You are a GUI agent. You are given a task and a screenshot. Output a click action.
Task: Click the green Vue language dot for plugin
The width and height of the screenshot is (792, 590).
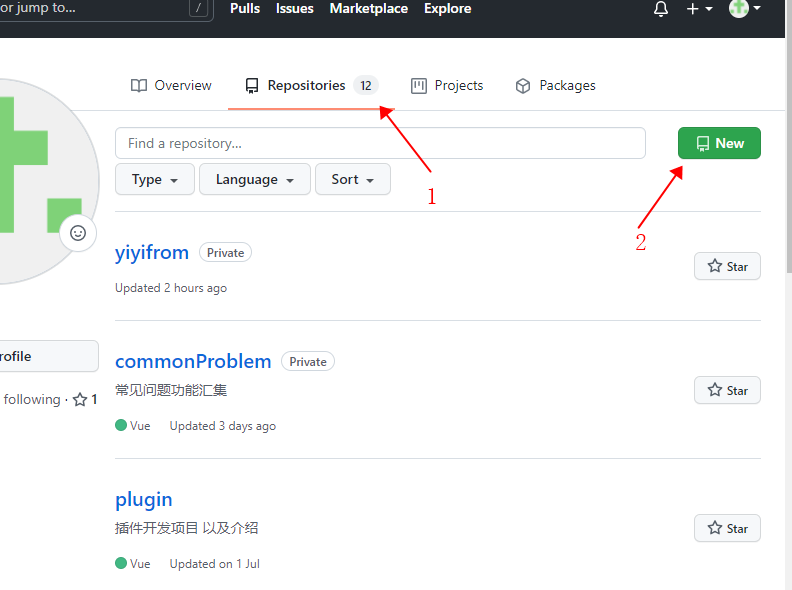point(121,563)
